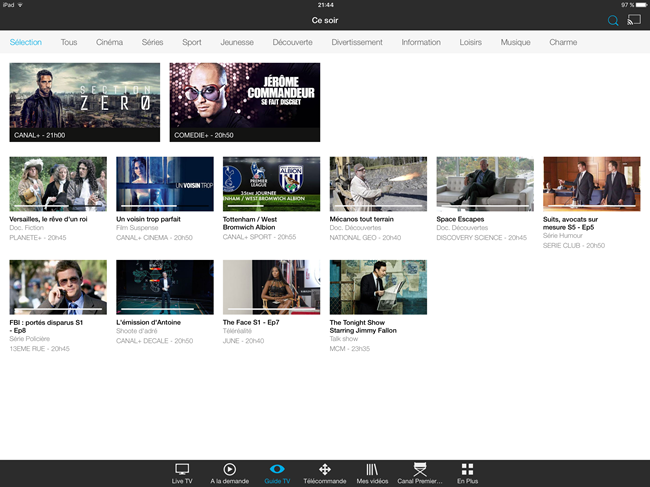Click the COMEDIE+ - 20h50 banner caption
650x487 pixels.
point(204,135)
